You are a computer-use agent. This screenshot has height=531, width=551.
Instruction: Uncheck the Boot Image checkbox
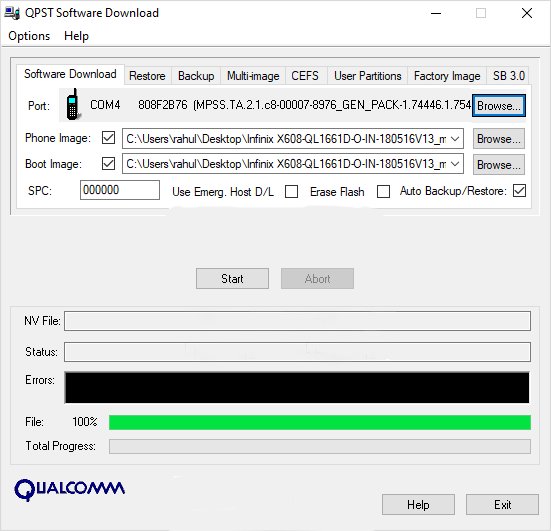point(108,163)
